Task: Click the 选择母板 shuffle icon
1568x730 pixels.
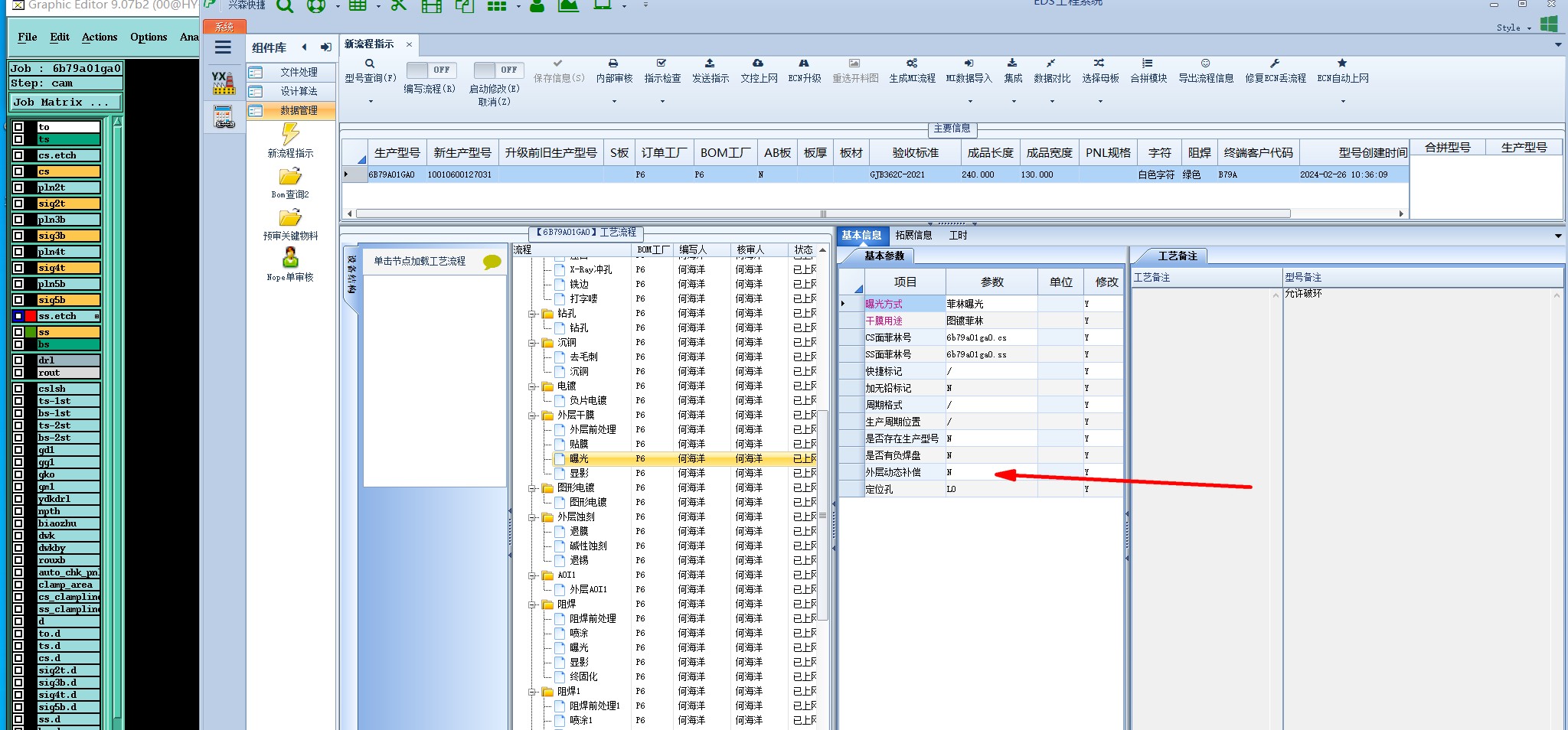Action: (1099, 64)
